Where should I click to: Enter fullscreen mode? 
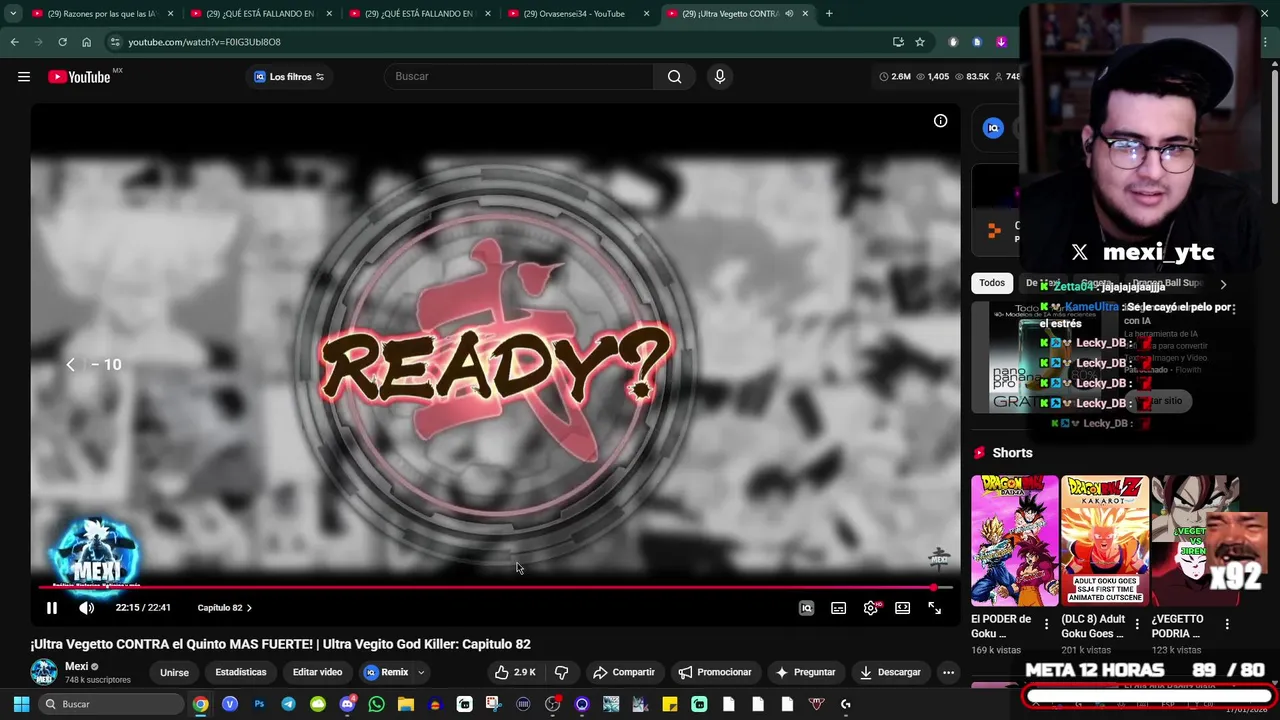pyautogui.click(x=934, y=608)
